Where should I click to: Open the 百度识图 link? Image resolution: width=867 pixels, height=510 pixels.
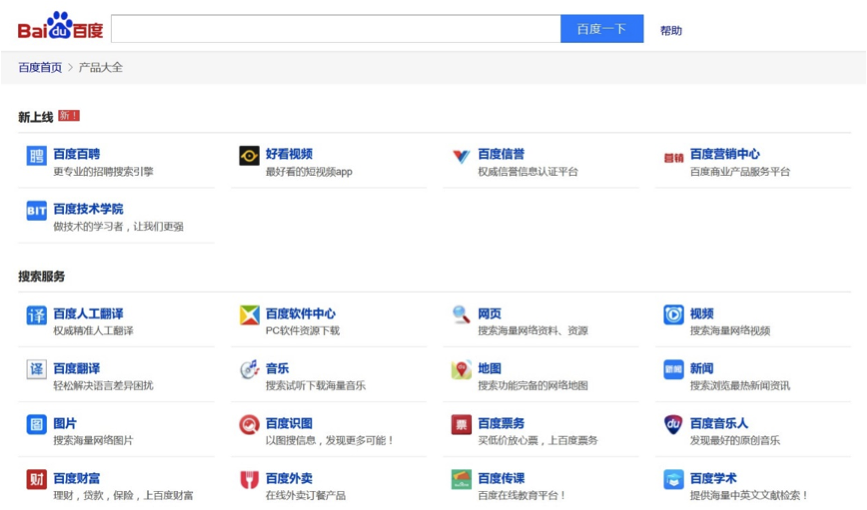[x=289, y=423]
